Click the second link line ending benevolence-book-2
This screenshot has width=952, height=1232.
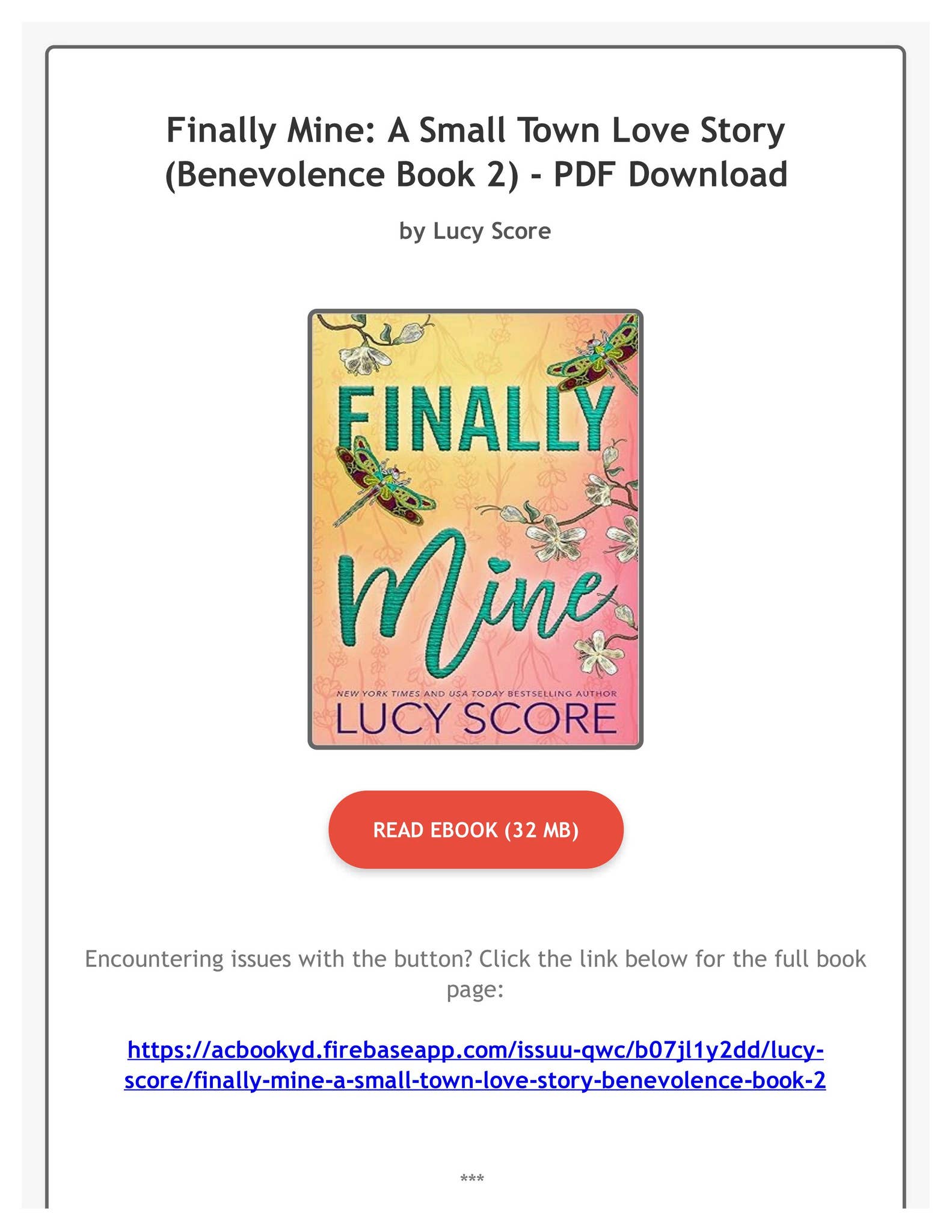coord(475,1080)
